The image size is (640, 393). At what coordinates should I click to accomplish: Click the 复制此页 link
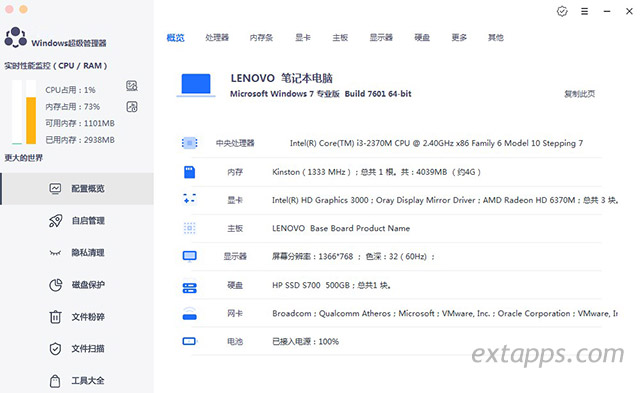tap(579, 94)
